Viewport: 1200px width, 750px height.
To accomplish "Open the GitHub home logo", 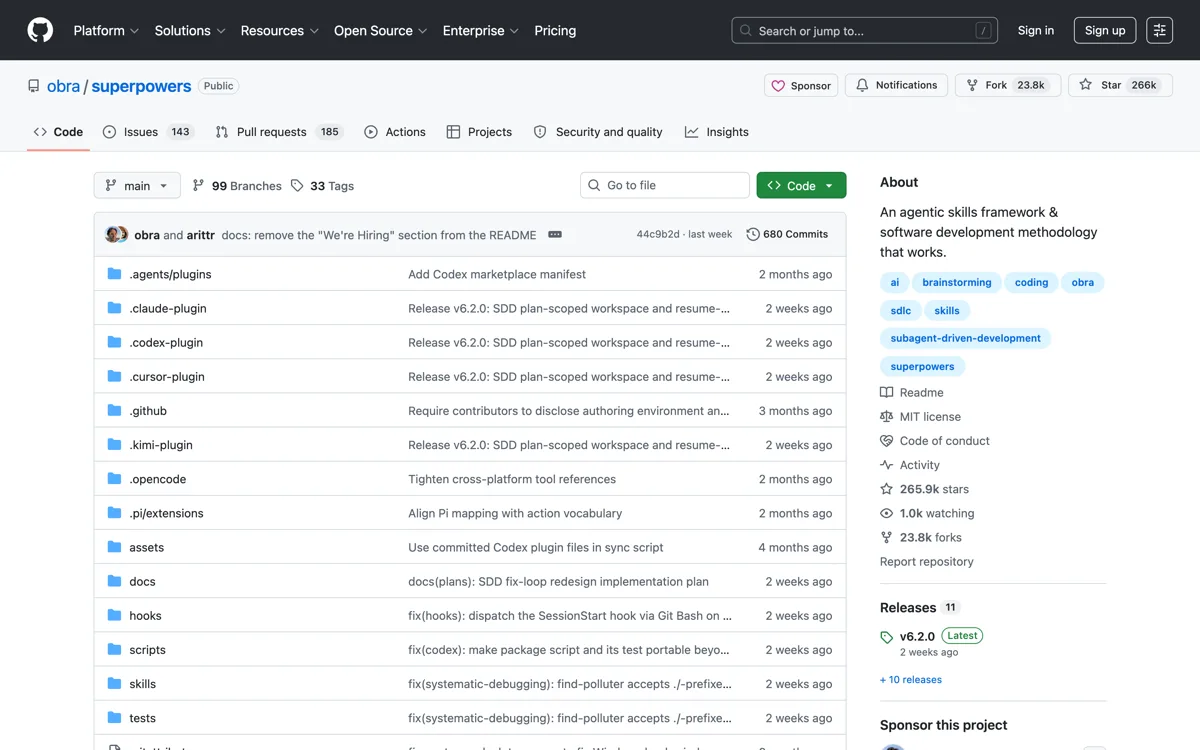I will pos(40,30).
